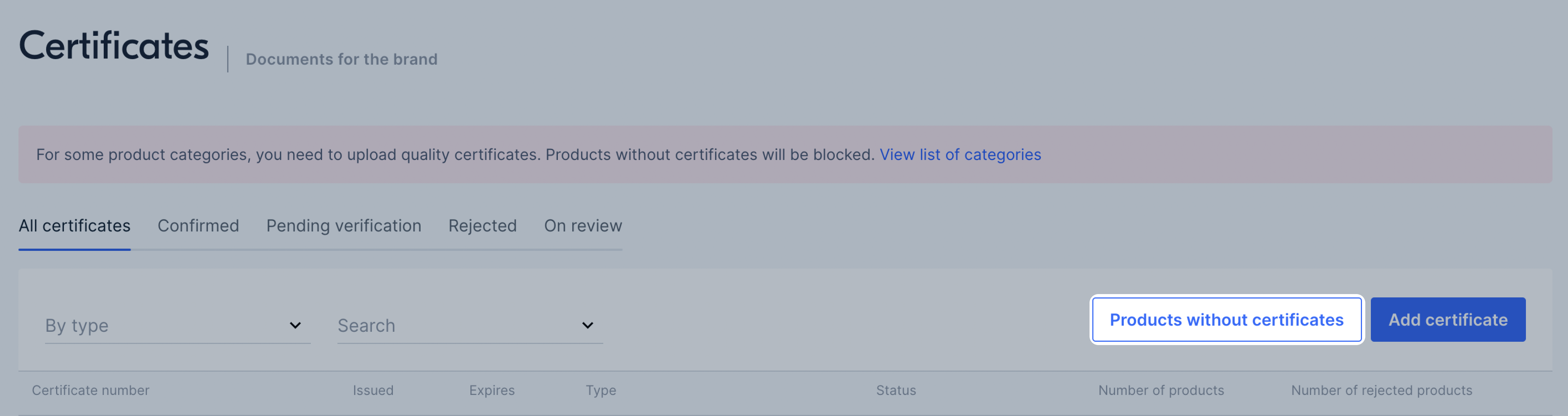This screenshot has width=1568, height=416.
Task: Open the By type filter dropdown
Action: [178, 326]
